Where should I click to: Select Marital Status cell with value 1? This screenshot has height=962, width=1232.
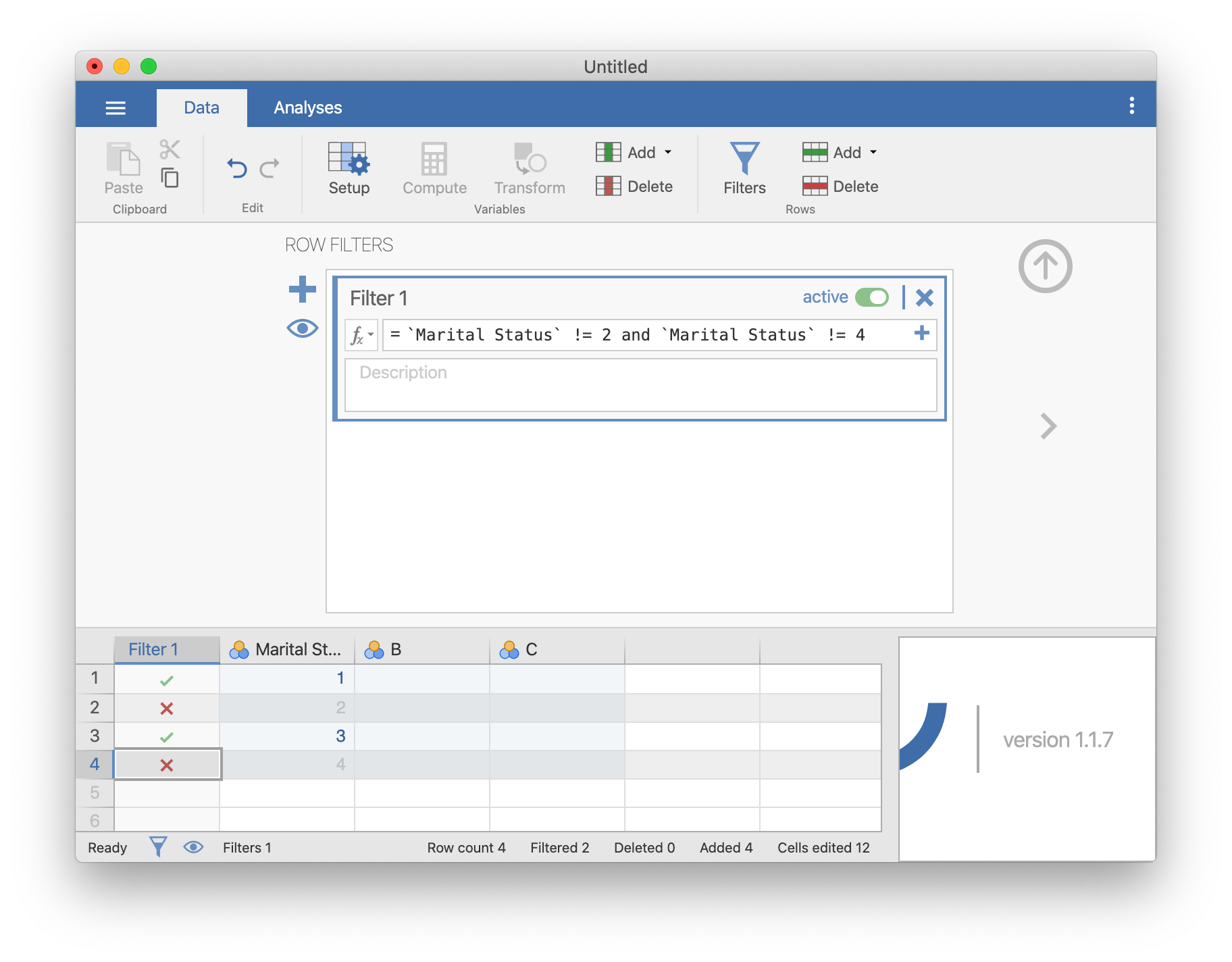click(x=287, y=678)
